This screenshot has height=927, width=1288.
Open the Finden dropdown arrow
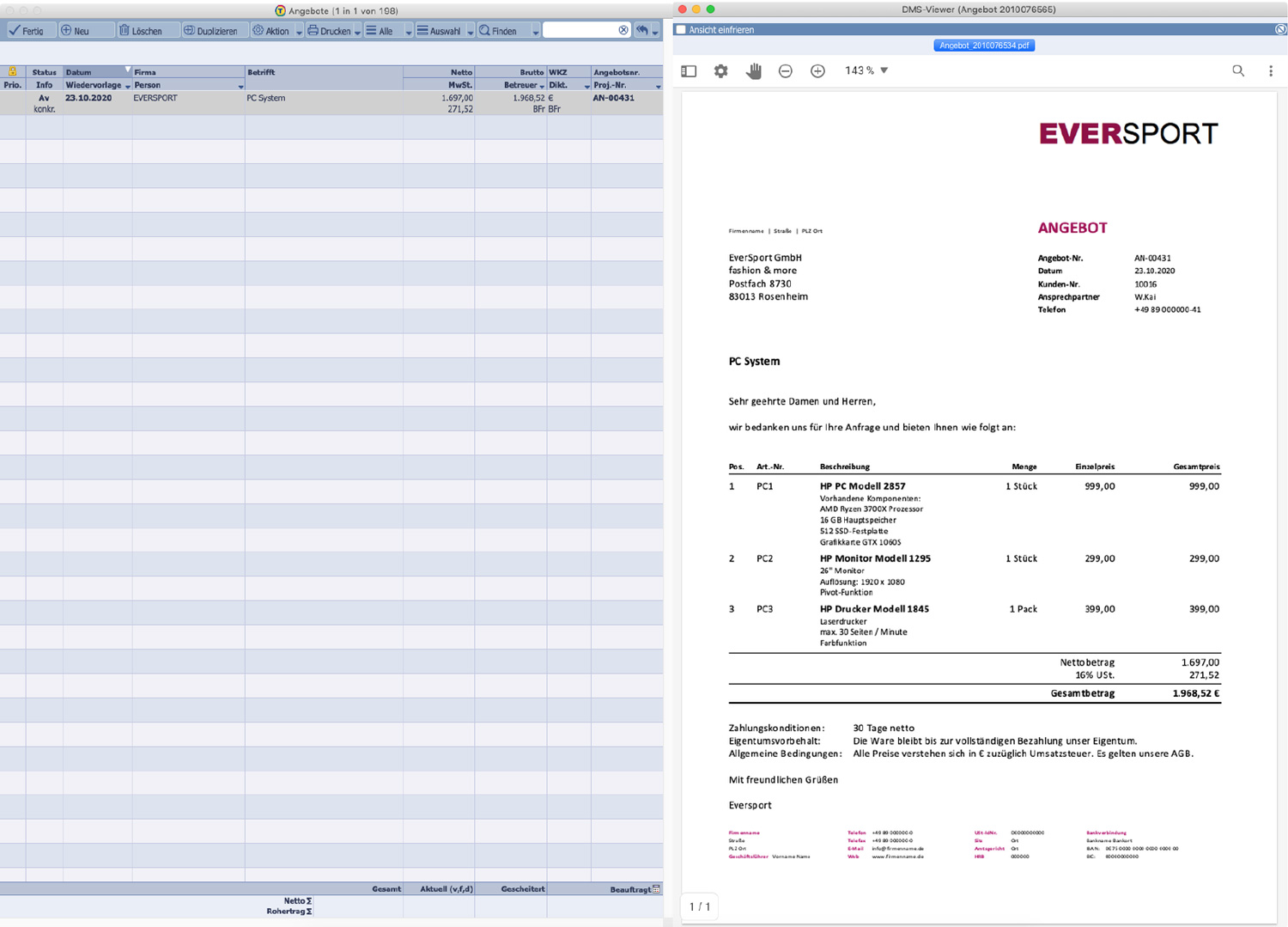536,32
